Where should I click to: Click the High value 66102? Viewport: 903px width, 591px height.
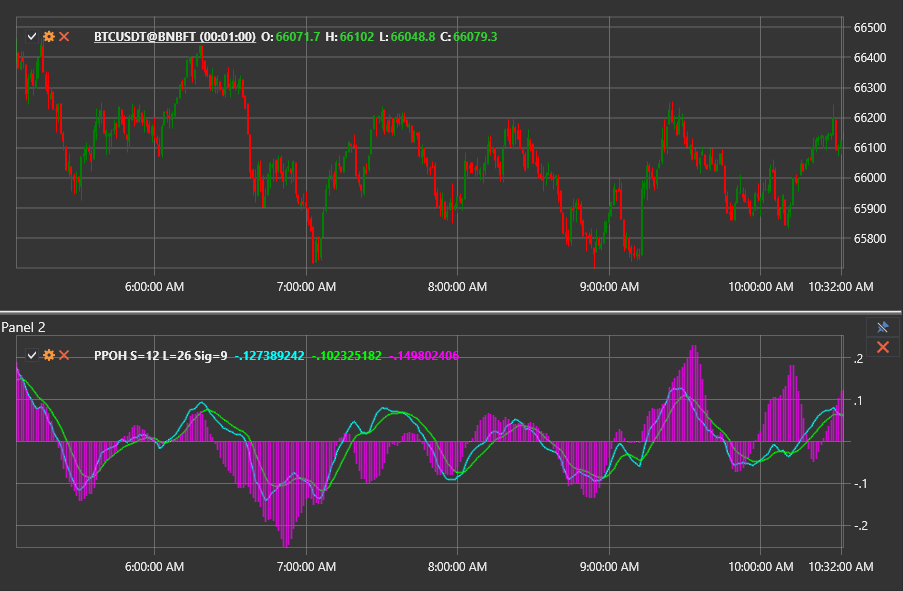[356, 36]
